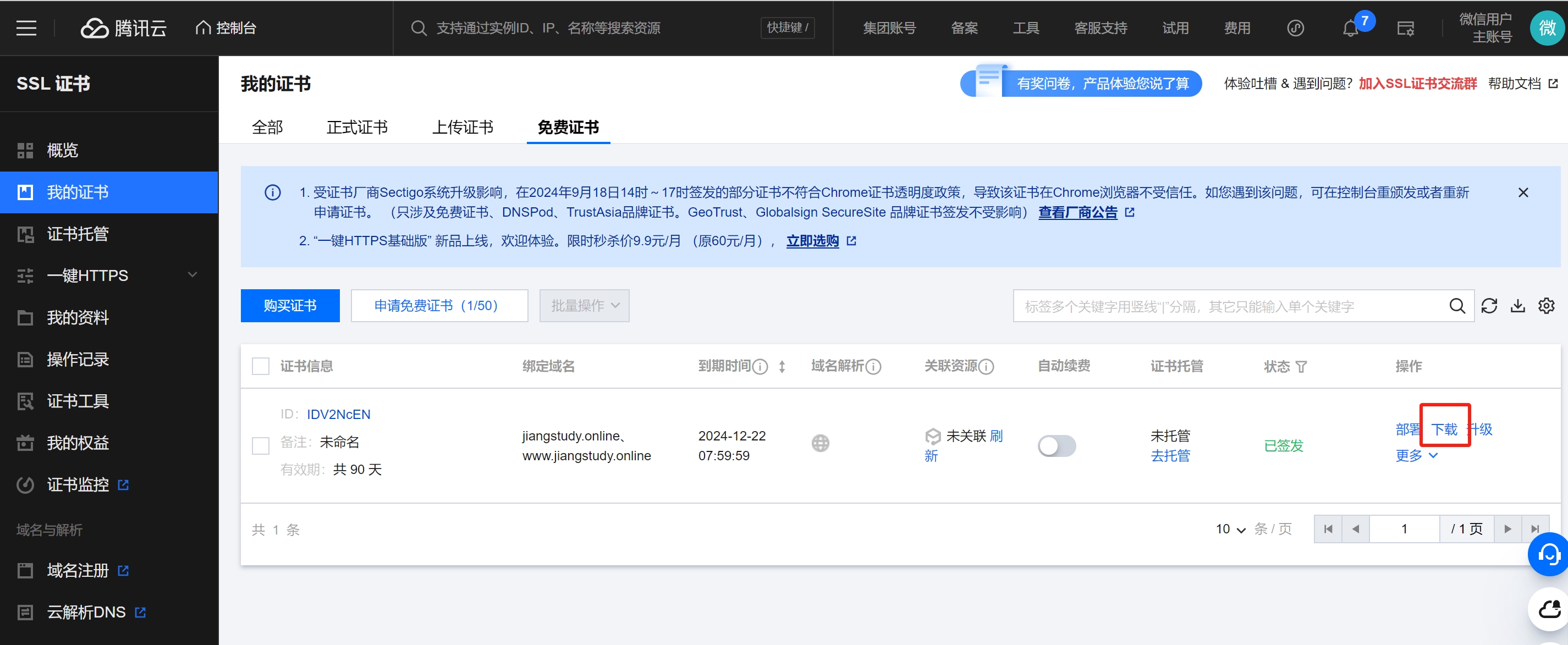Click the search icon in the certificate search box
This screenshot has height=645, width=1568.
(x=1456, y=306)
